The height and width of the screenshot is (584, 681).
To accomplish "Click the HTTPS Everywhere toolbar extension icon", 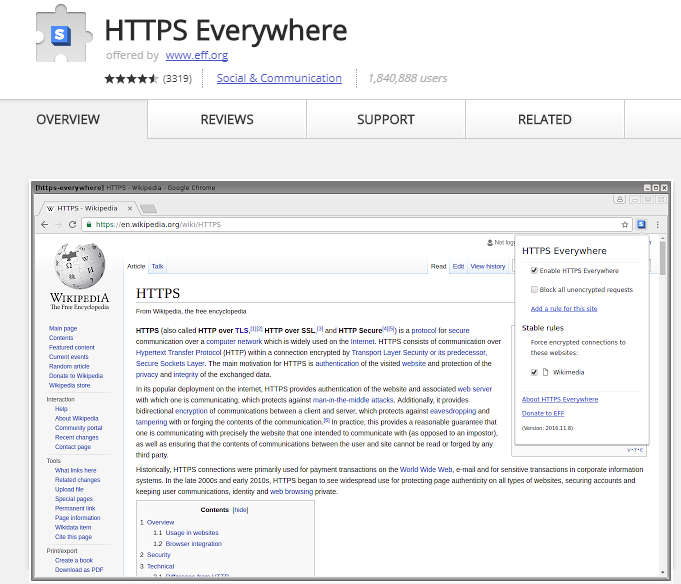I will click(641, 224).
